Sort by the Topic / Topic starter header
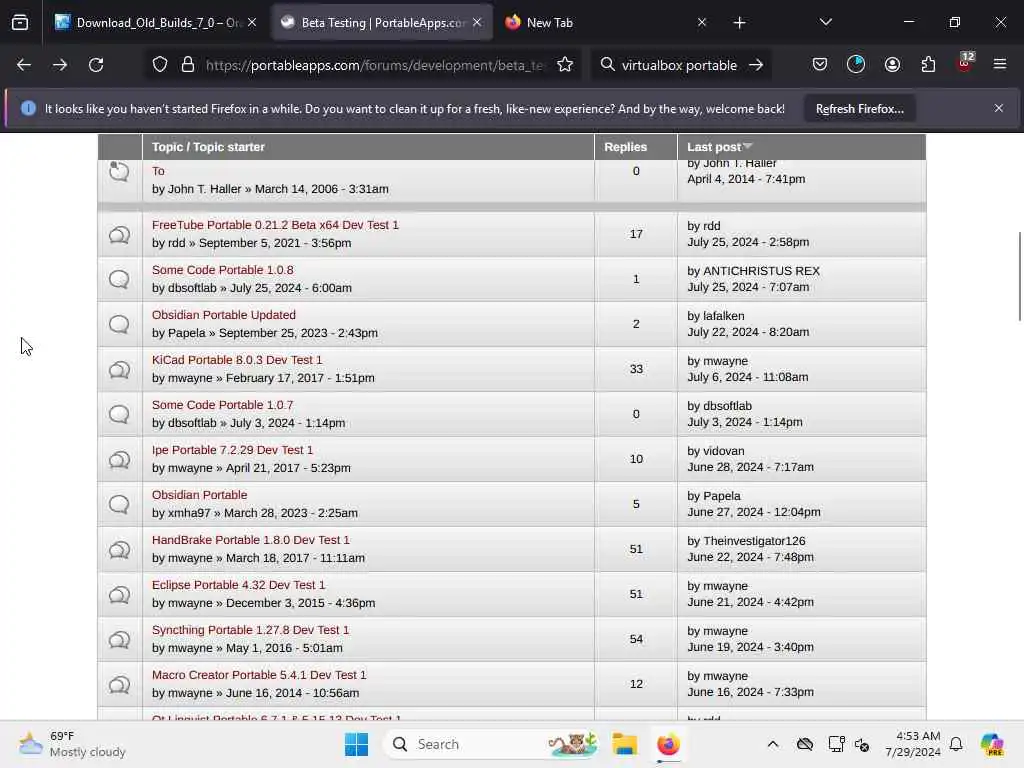1024x768 pixels. tap(208, 147)
